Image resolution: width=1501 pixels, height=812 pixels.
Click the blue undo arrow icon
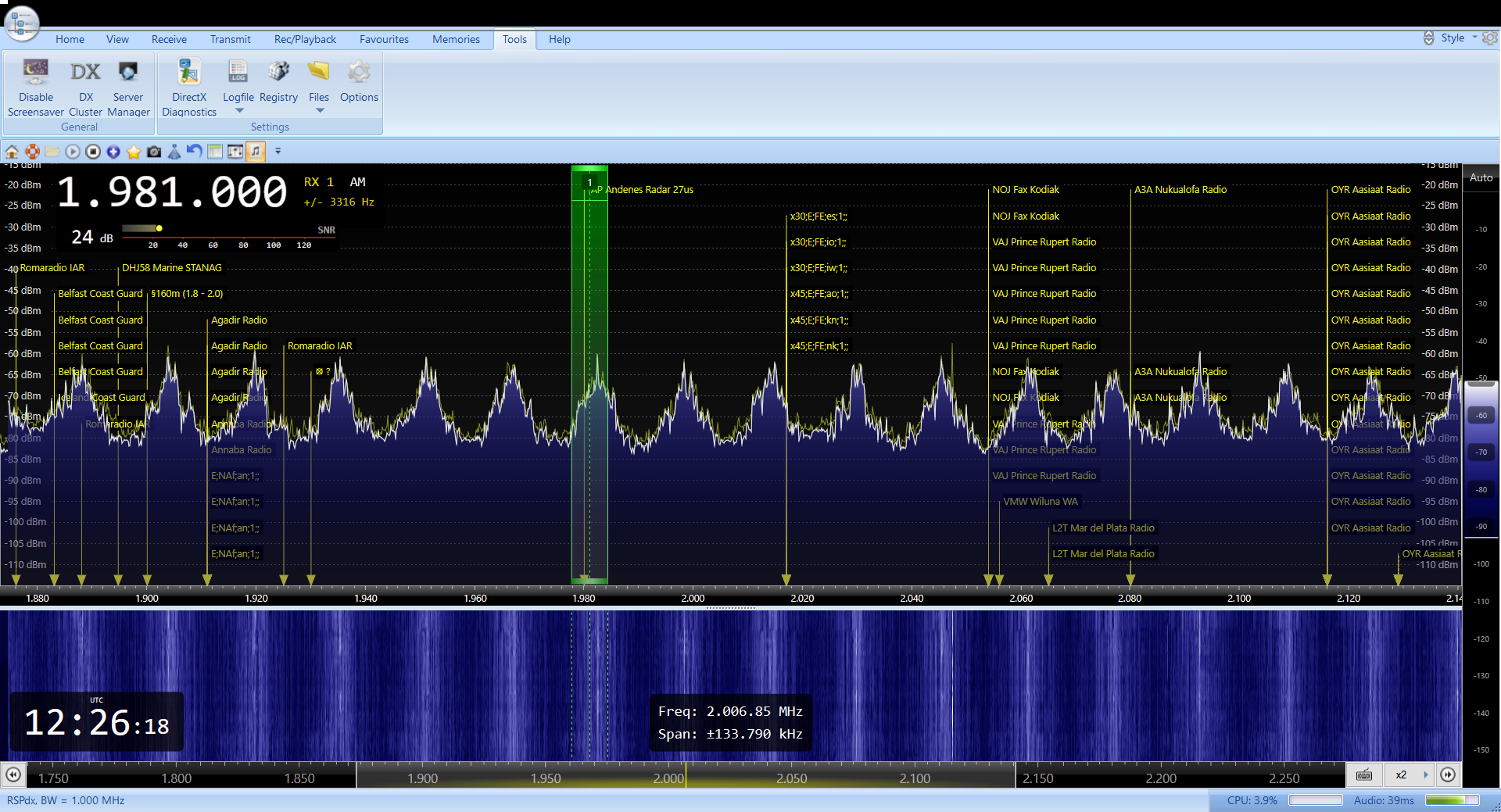(x=195, y=152)
